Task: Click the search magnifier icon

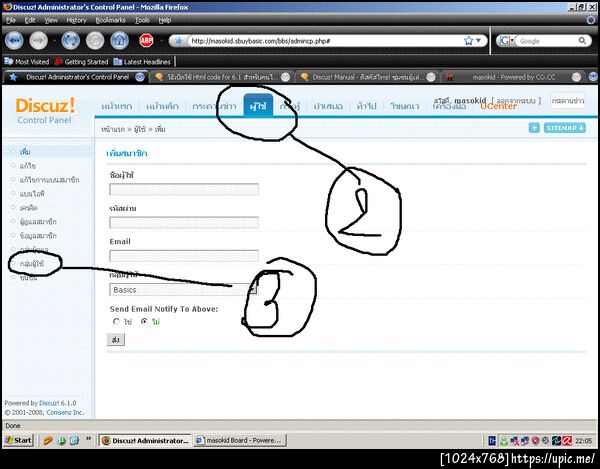Action: (582, 41)
